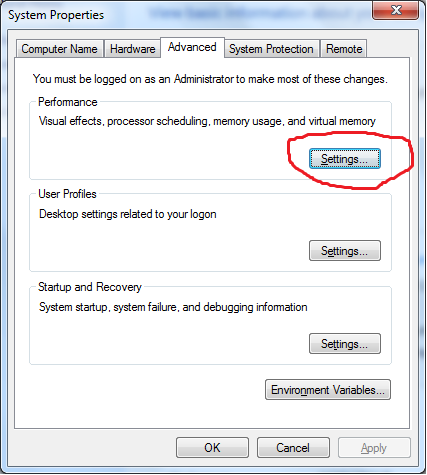Image resolution: width=427 pixels, height=475 pixels.
Task: Dismiss the dialog with Cancel
Action: tap(293, 448)
